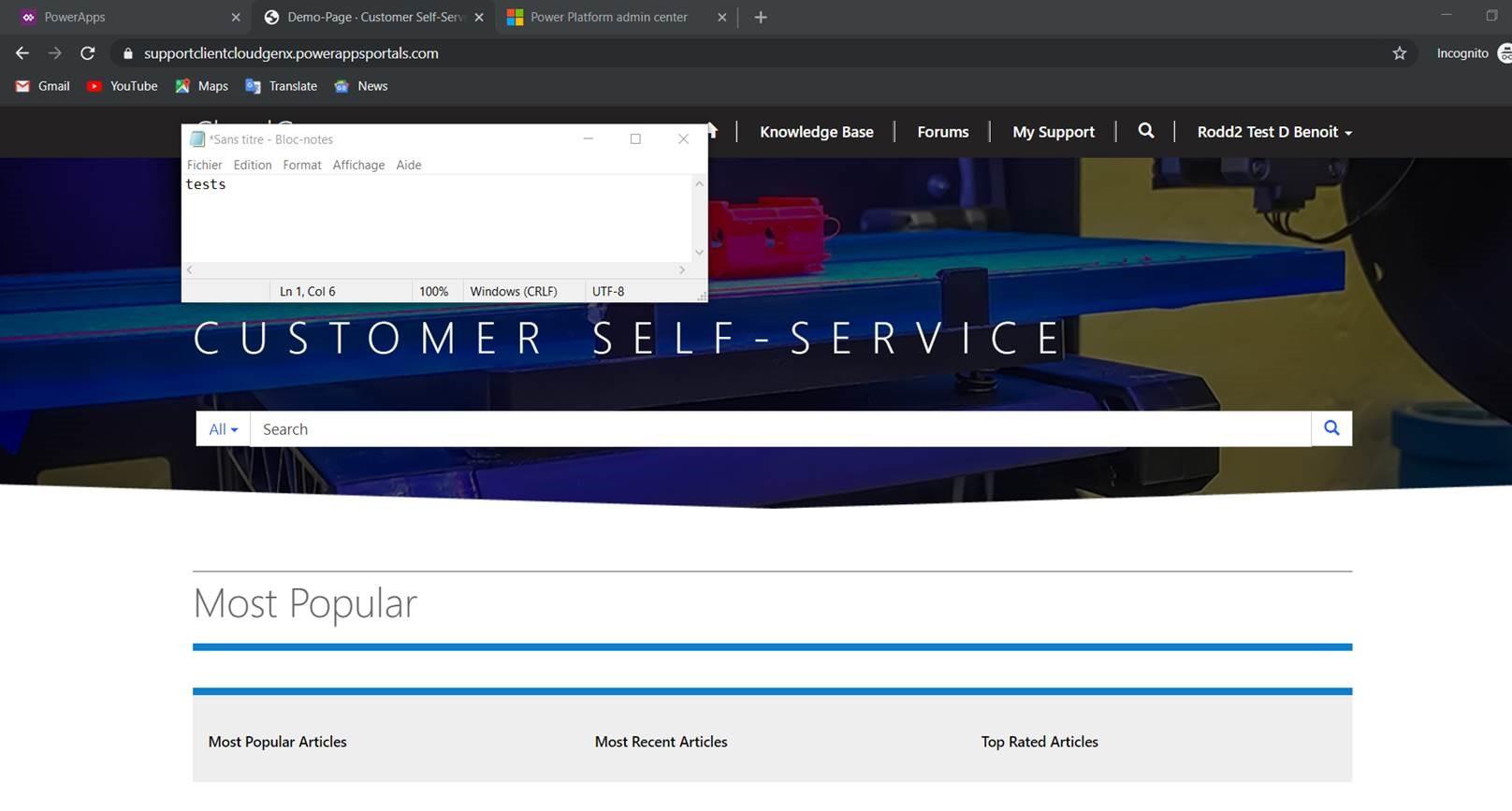Open the Format menu in Bloc-notes
The height and width of the screenshot is (811, 1512).
coord(301,165)
